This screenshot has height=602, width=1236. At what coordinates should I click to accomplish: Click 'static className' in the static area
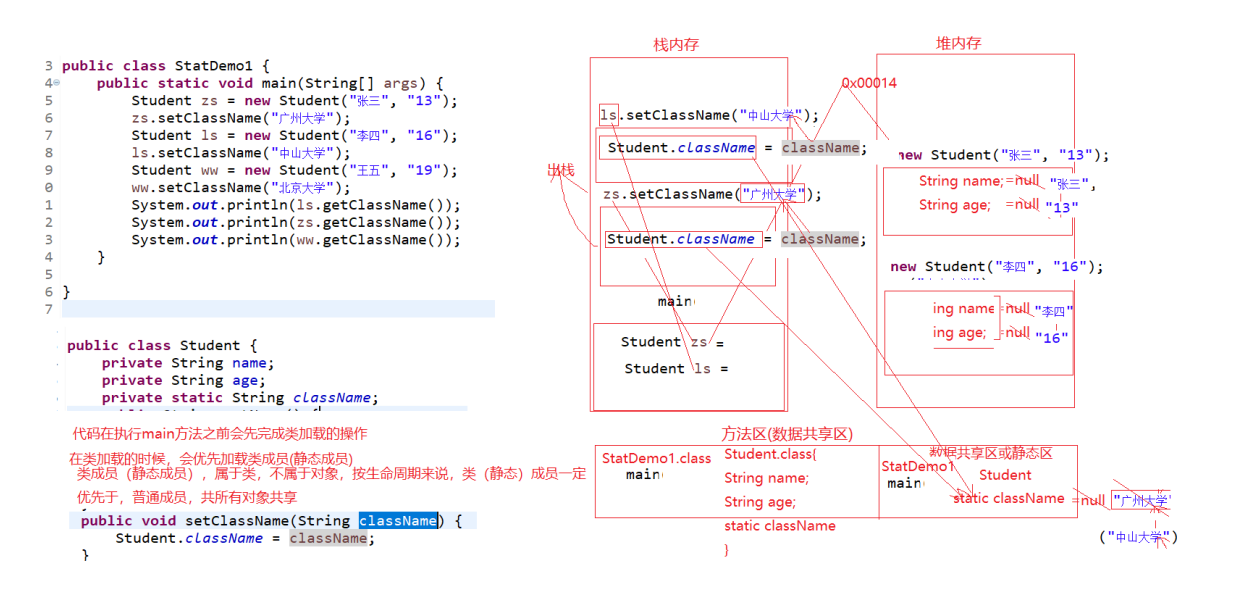coord(1009,498)
